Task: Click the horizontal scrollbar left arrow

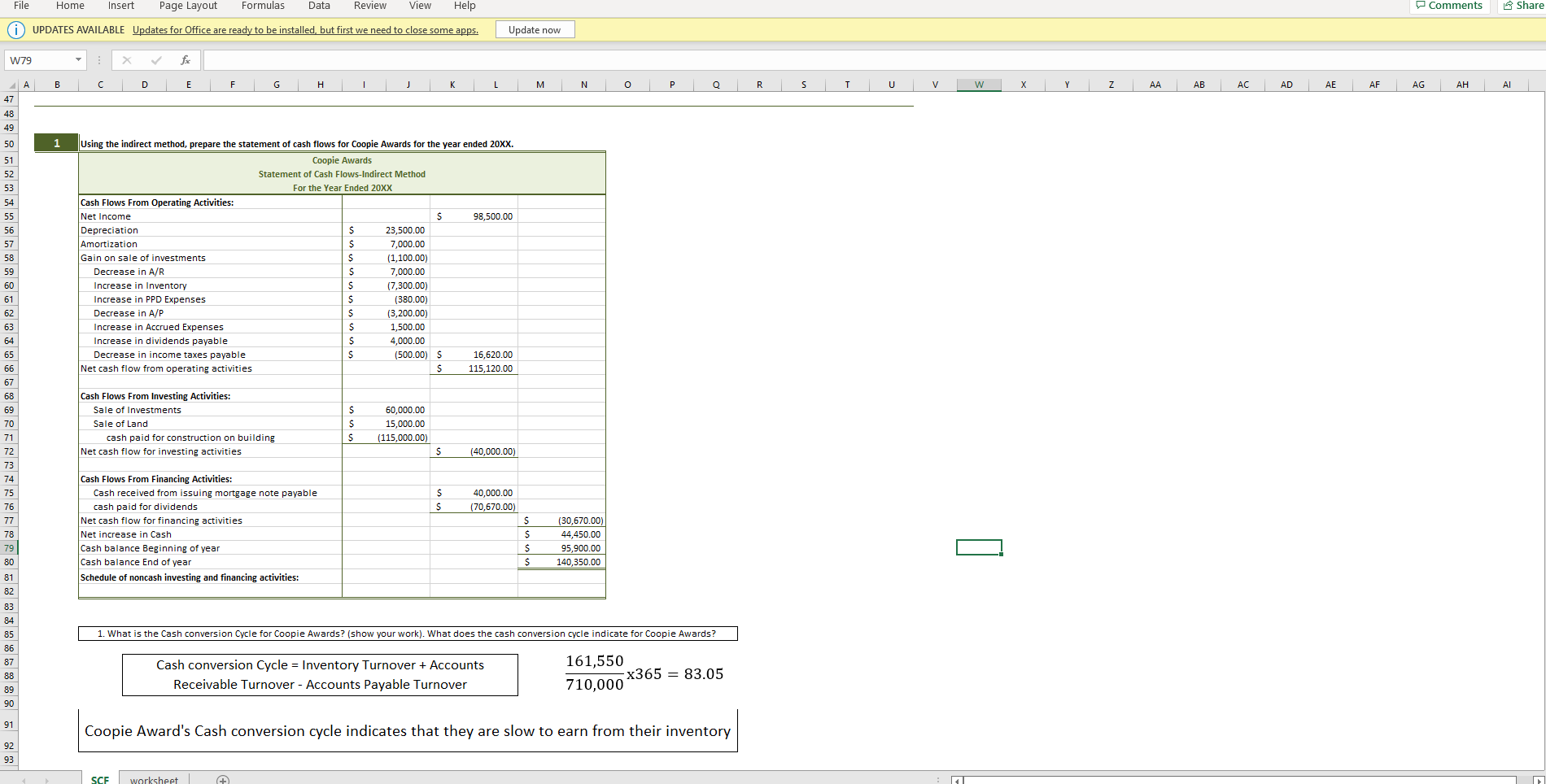Action: tap(958, 780)
